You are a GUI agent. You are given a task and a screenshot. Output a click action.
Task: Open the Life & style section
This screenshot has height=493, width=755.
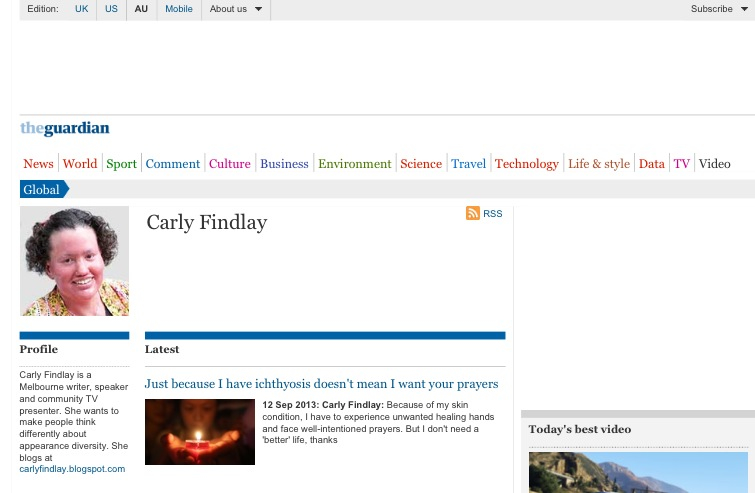coord(599,164)
